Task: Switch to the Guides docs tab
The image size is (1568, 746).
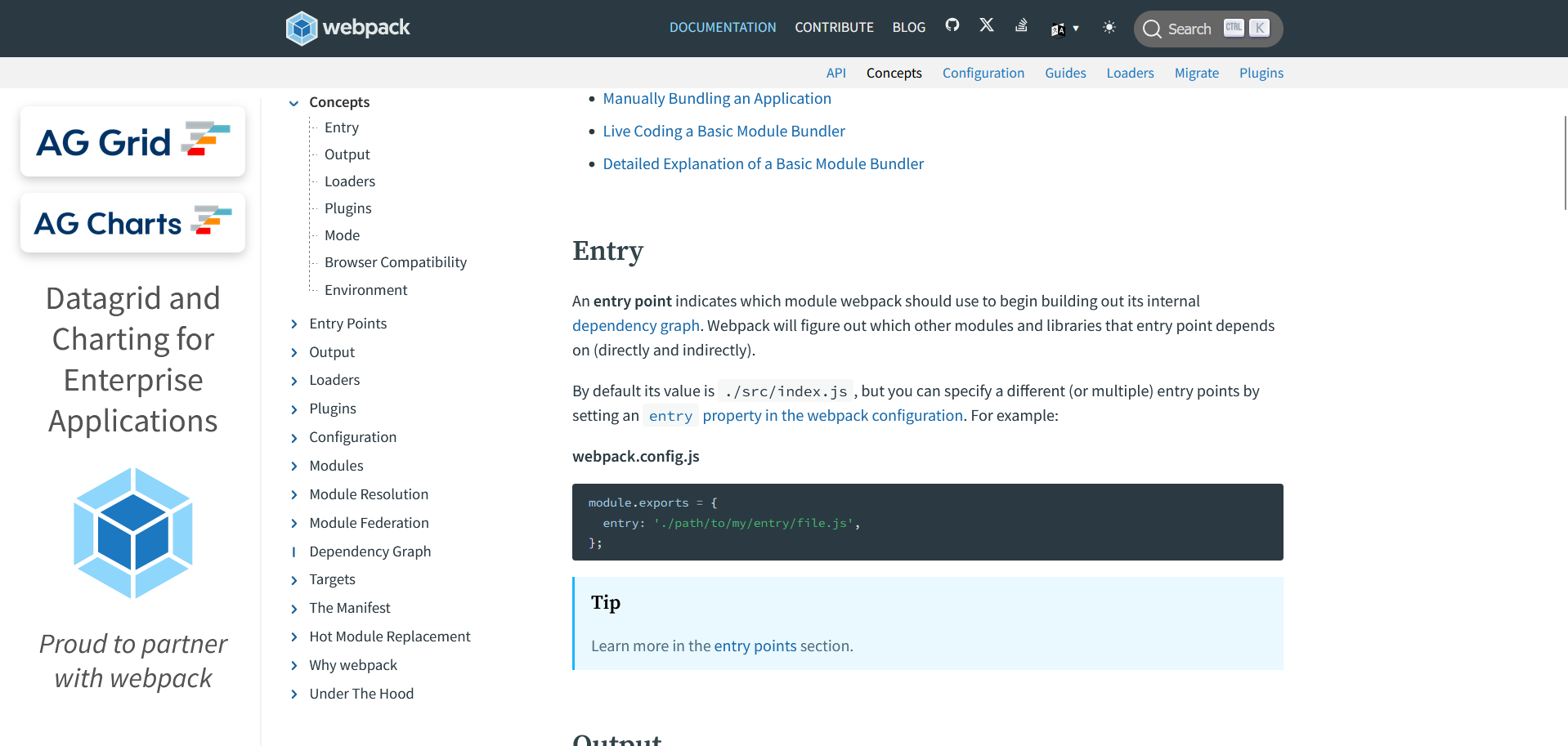Action: click(x=1065, y=73)
